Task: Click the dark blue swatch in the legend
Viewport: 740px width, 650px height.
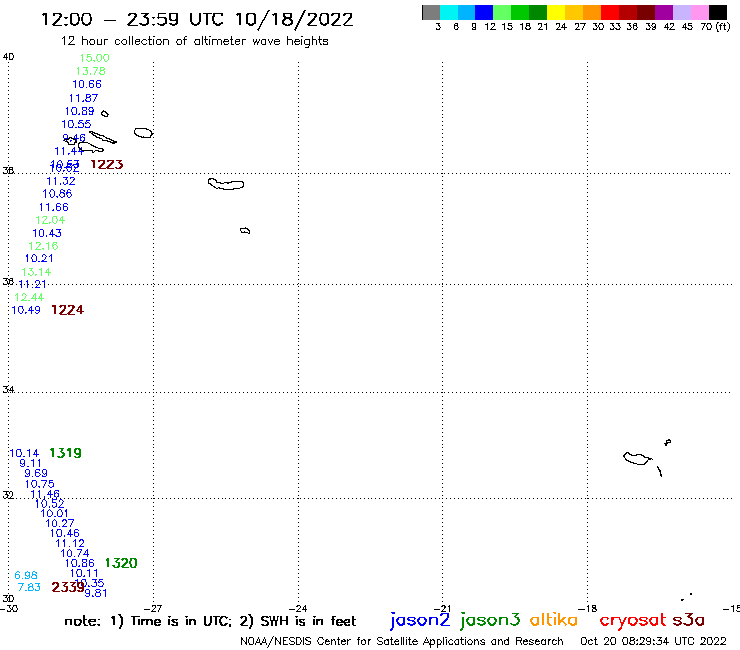Action: [484, 12]
